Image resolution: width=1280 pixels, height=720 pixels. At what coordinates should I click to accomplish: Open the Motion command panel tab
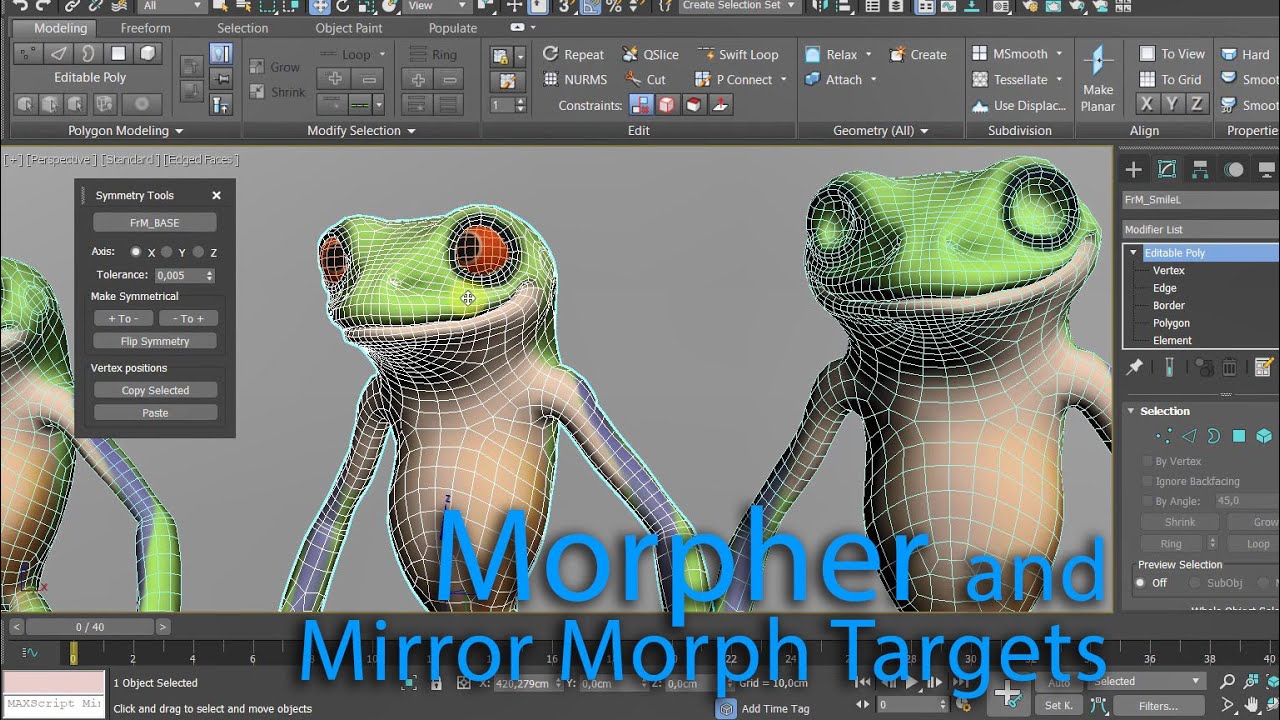tap(1234, 169)
